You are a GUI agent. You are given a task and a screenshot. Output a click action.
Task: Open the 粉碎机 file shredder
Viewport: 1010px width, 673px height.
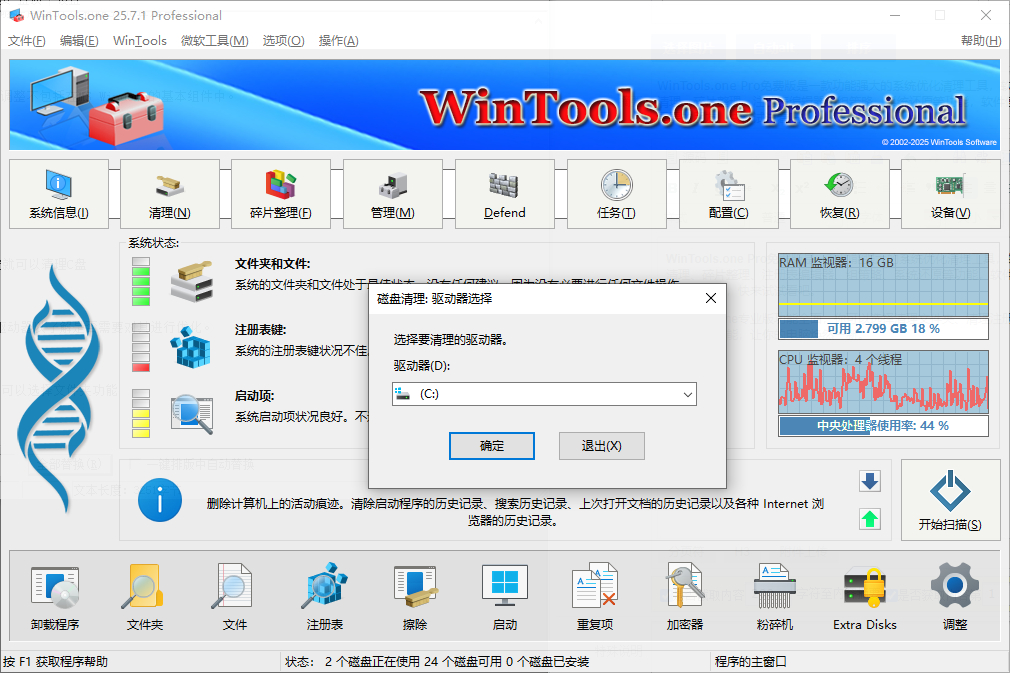click(x=774, y=597)
